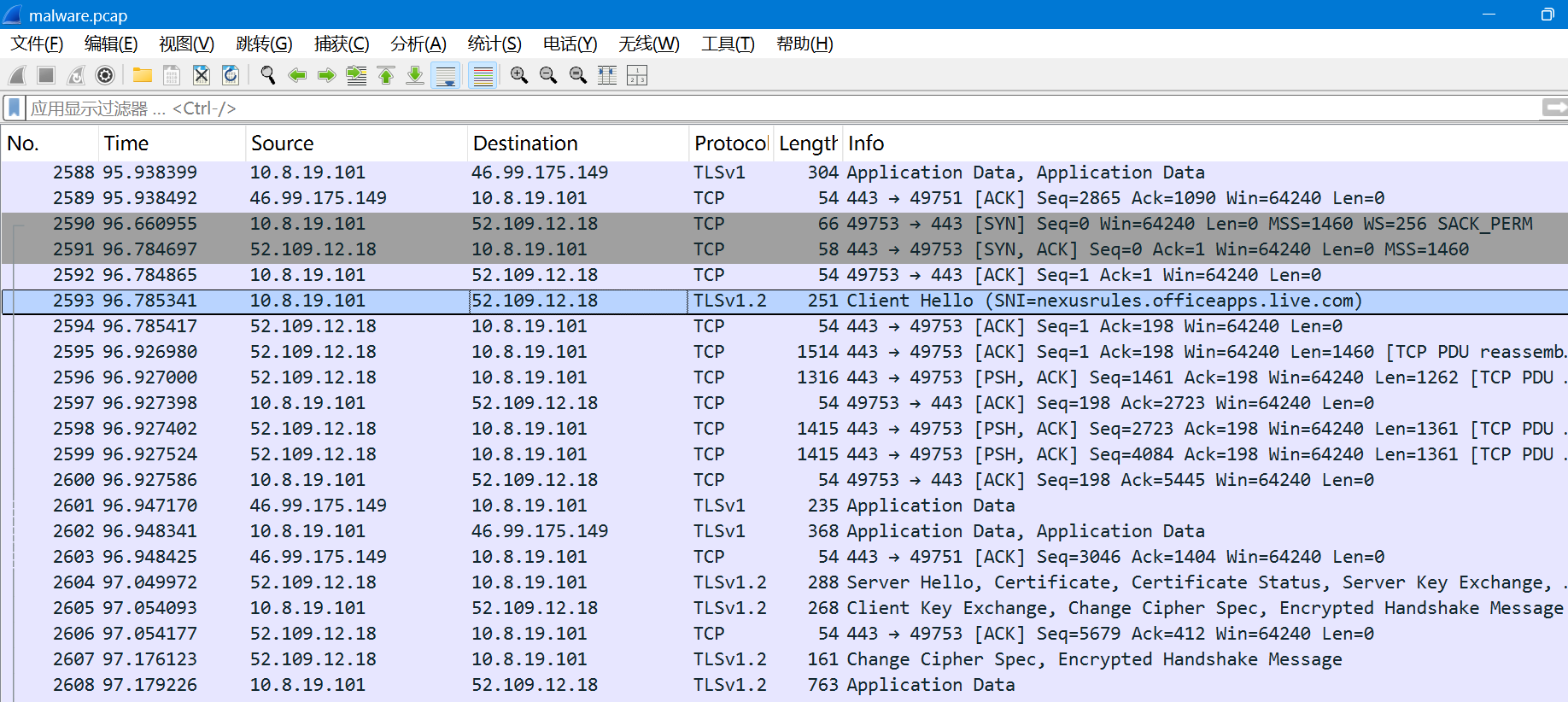Click the capture options gear icon
1568x702 pixels.
click(105, 75)
